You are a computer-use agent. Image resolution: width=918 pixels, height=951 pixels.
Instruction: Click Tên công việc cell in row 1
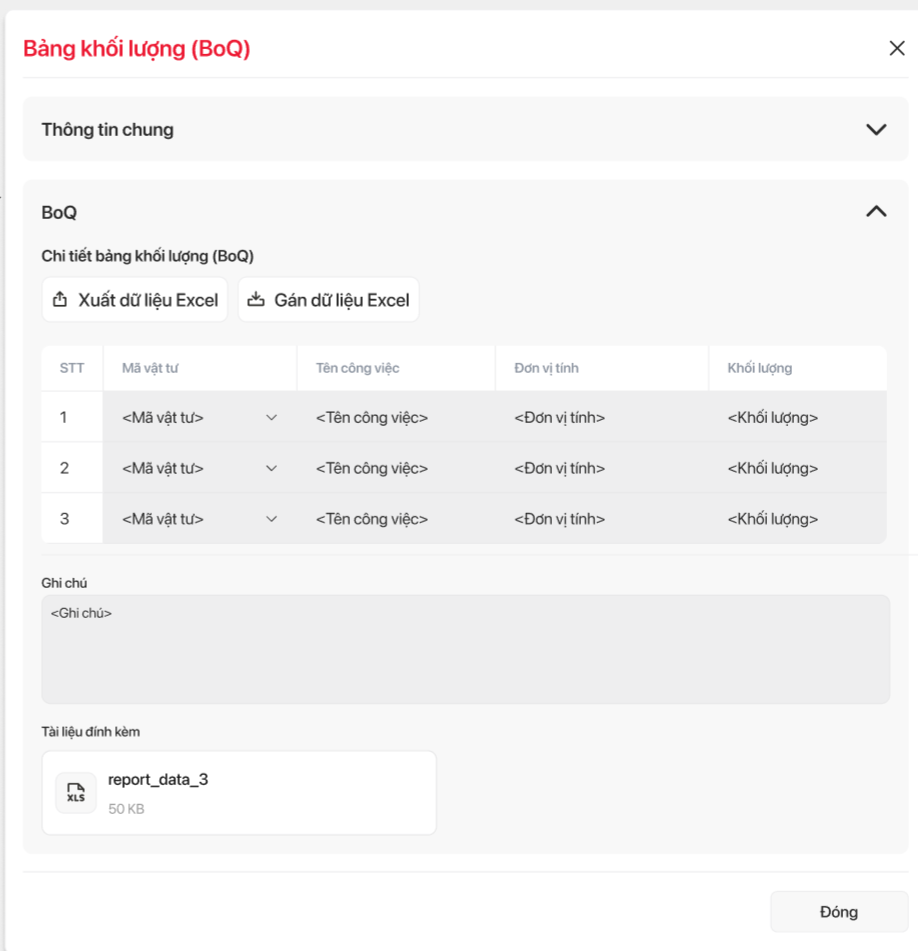372,418
